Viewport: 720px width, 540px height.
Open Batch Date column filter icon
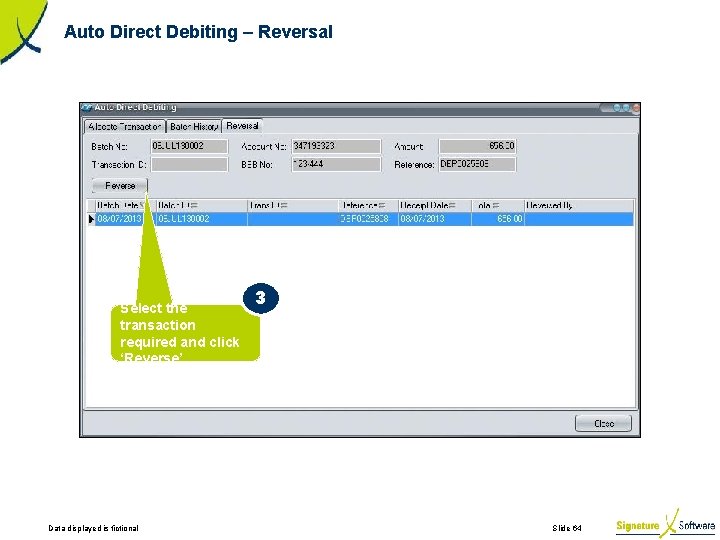point(142,206)
